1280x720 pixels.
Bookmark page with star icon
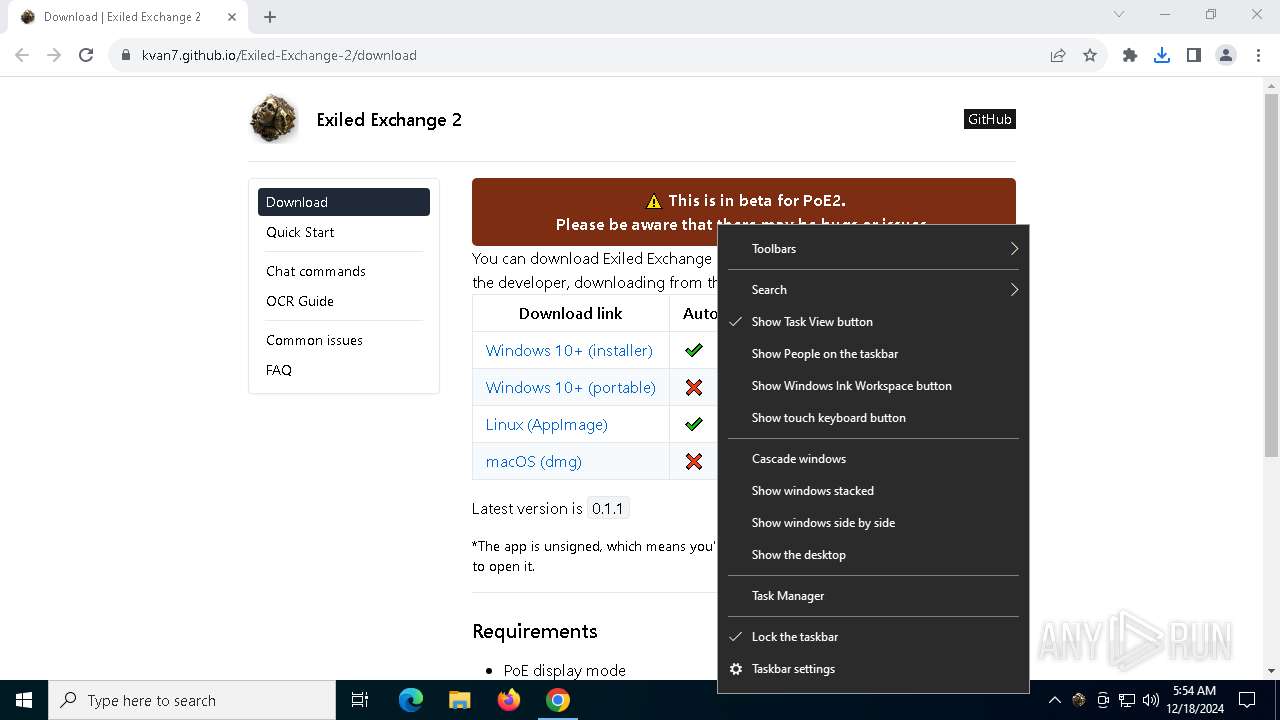click(x=1090, y=55)
